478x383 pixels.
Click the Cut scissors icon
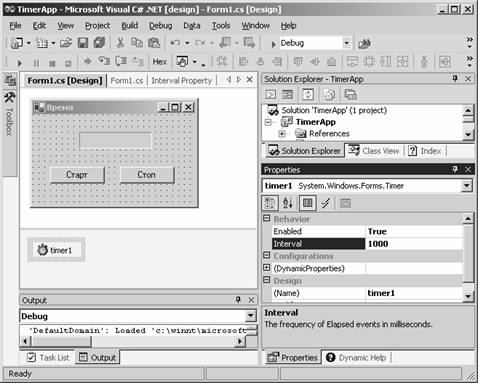point(120,43)
